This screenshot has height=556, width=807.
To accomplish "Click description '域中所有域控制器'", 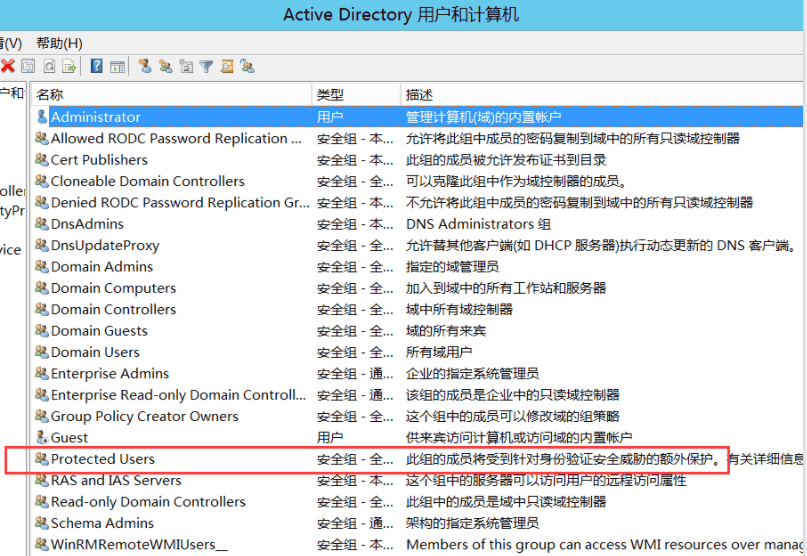I will point(459,309).
